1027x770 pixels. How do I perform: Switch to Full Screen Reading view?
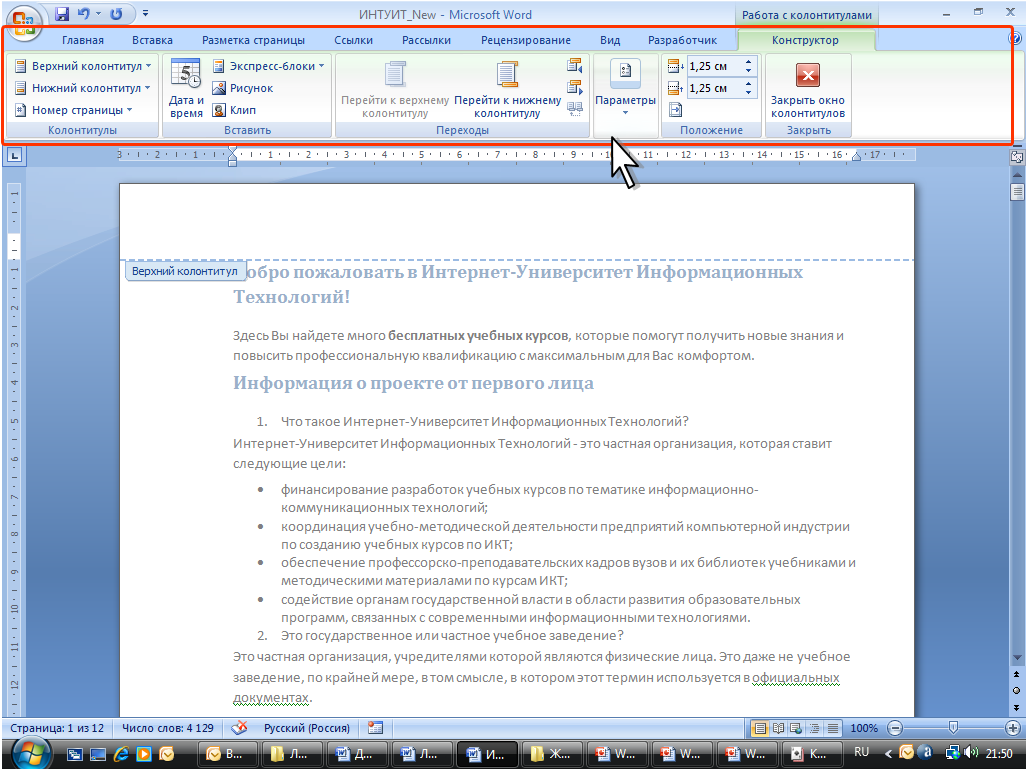pos(778,728)
